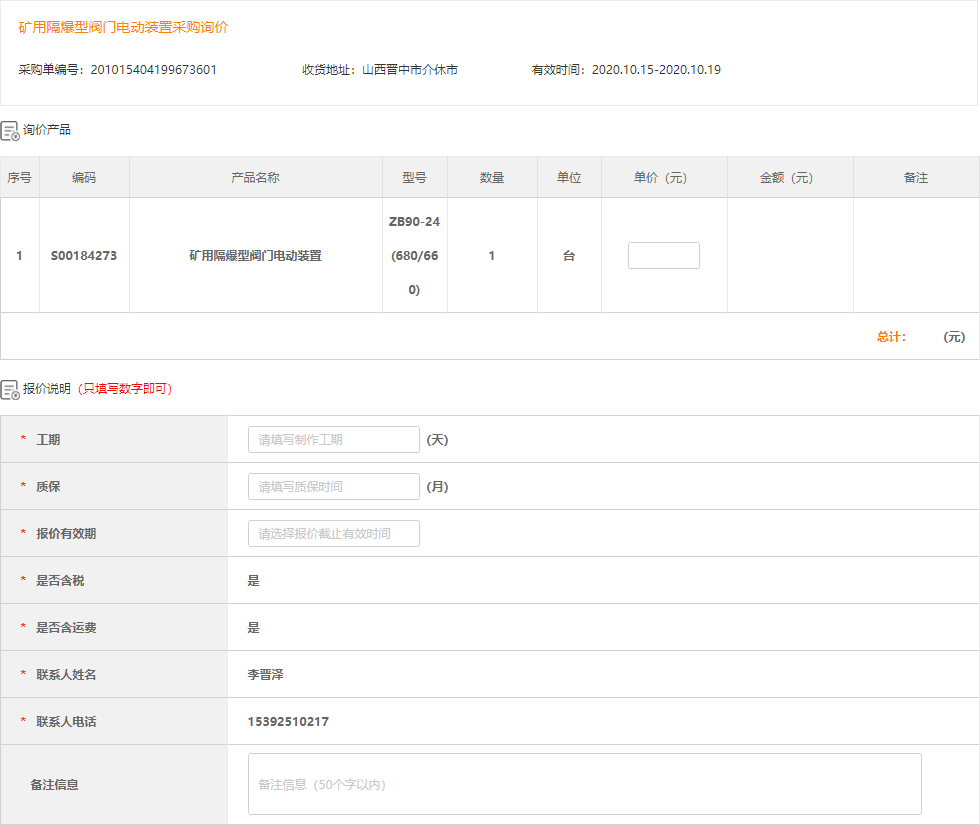Click the 备注信息 remarks text area
The height and width of the screenshot is (825, 980).
point(584,784)
